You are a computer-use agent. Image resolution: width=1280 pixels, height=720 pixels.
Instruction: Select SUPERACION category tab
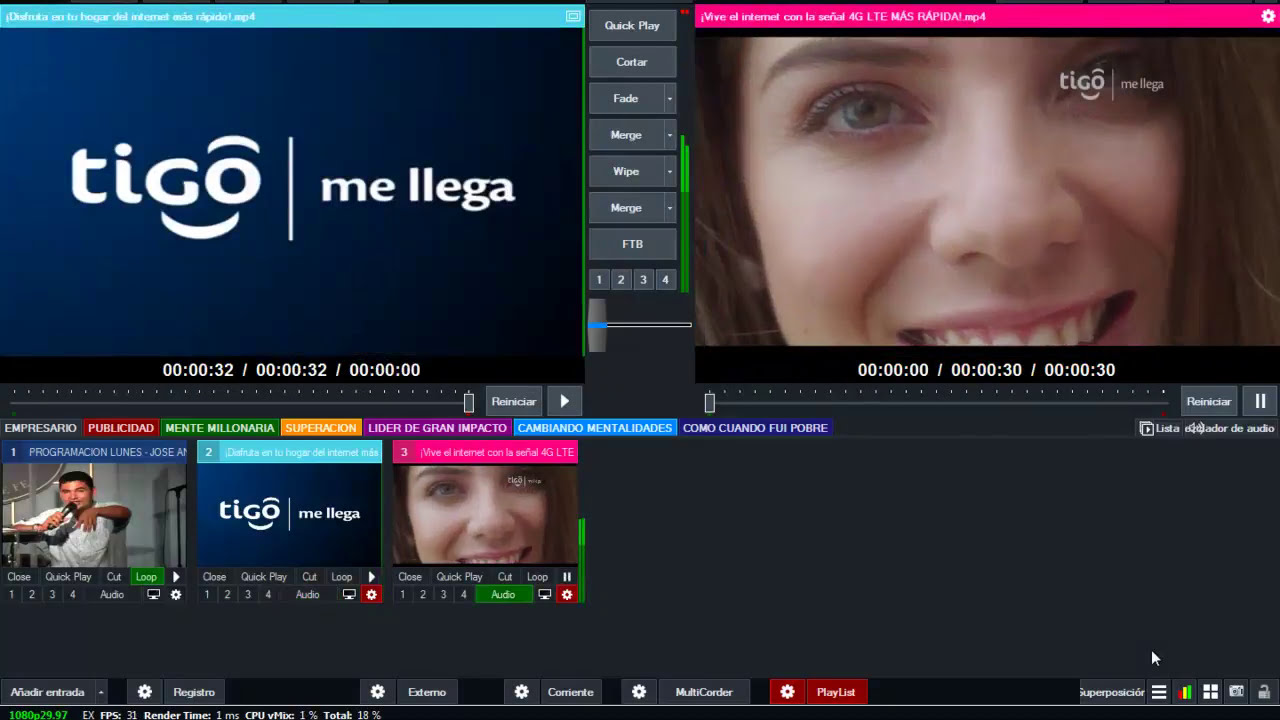point(321,428)
